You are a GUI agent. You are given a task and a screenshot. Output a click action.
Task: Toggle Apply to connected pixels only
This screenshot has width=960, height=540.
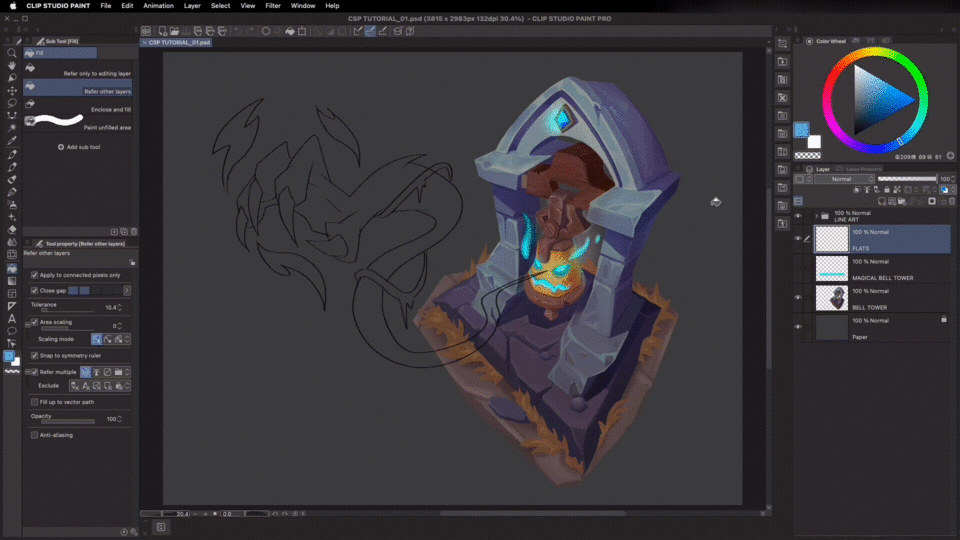[x=34, y=275]
